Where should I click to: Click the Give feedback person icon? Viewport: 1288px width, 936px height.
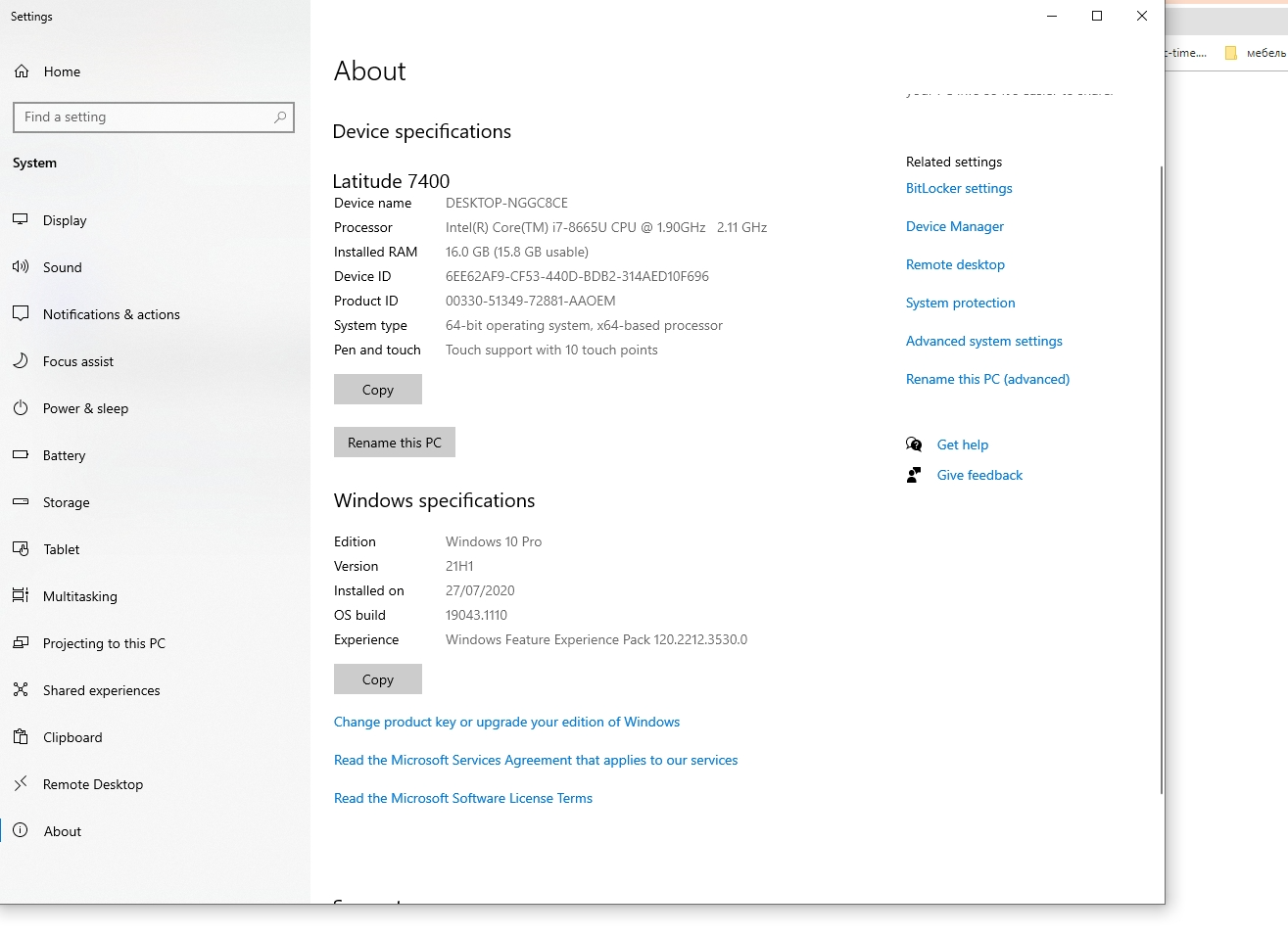point(914,475)
